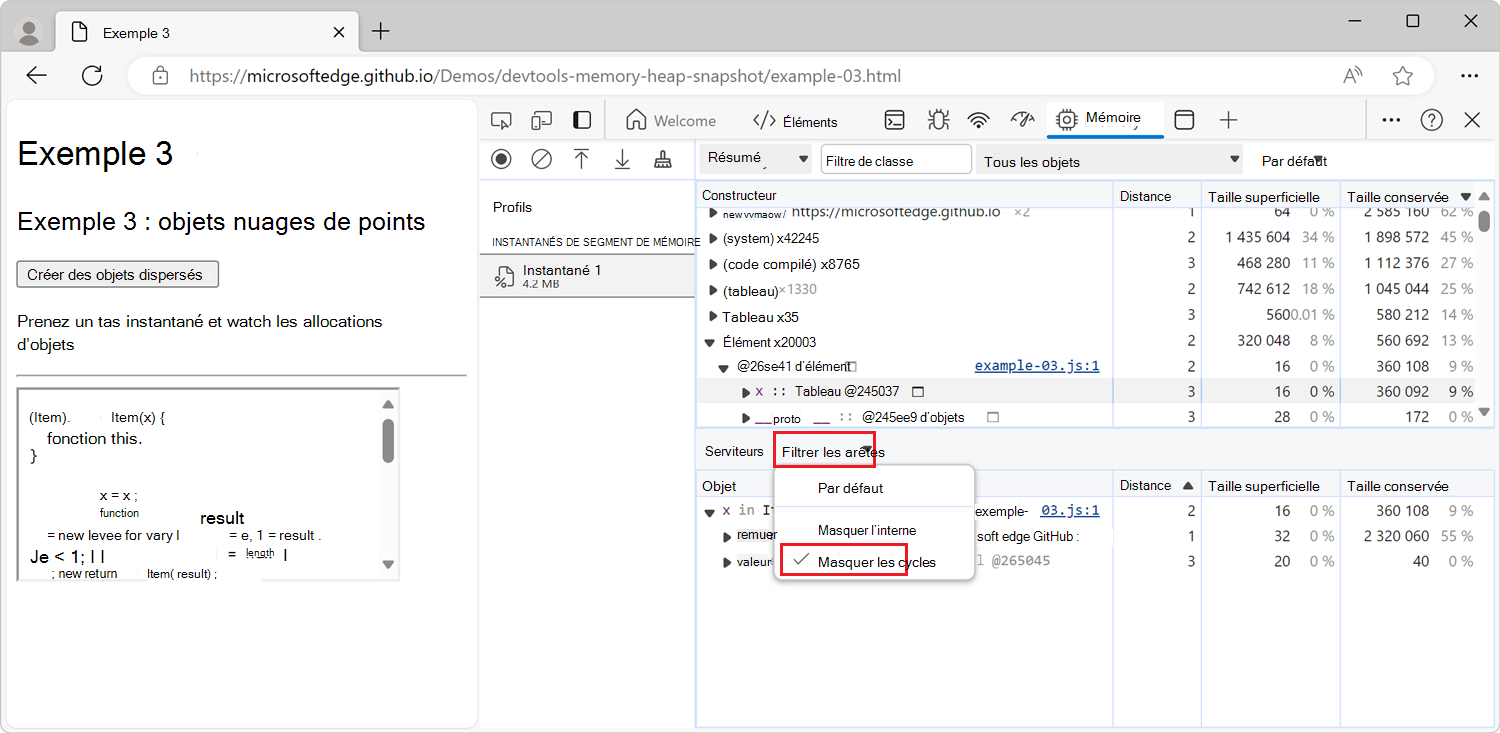This screenshot has height=733, width=1500.
Task: Open DevTools customize menu (three dots)
Action: coord(1391,121)
